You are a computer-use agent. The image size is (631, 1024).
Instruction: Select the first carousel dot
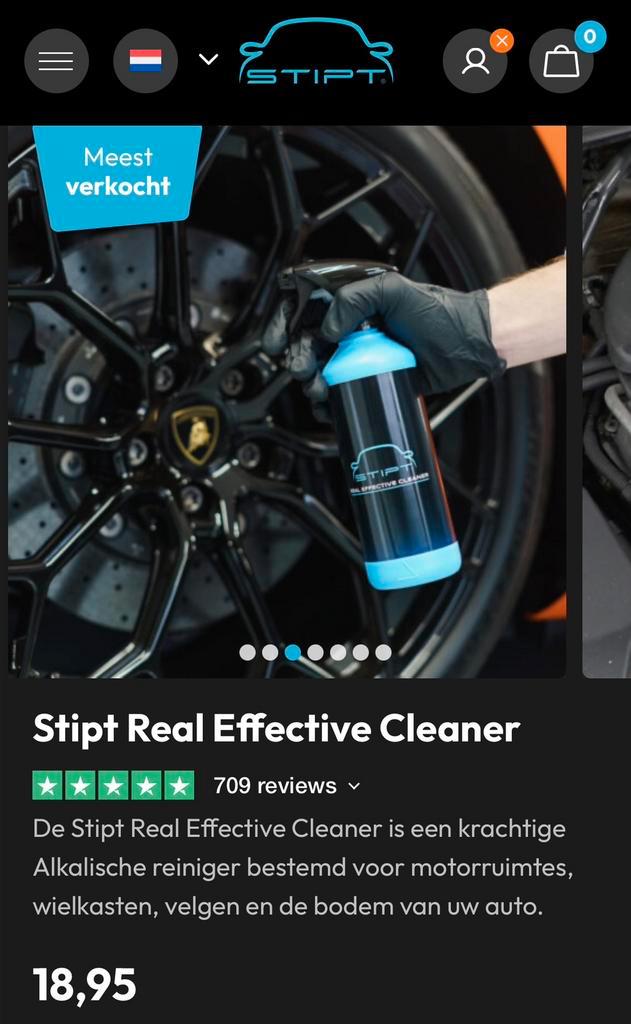tap(248, 652)
